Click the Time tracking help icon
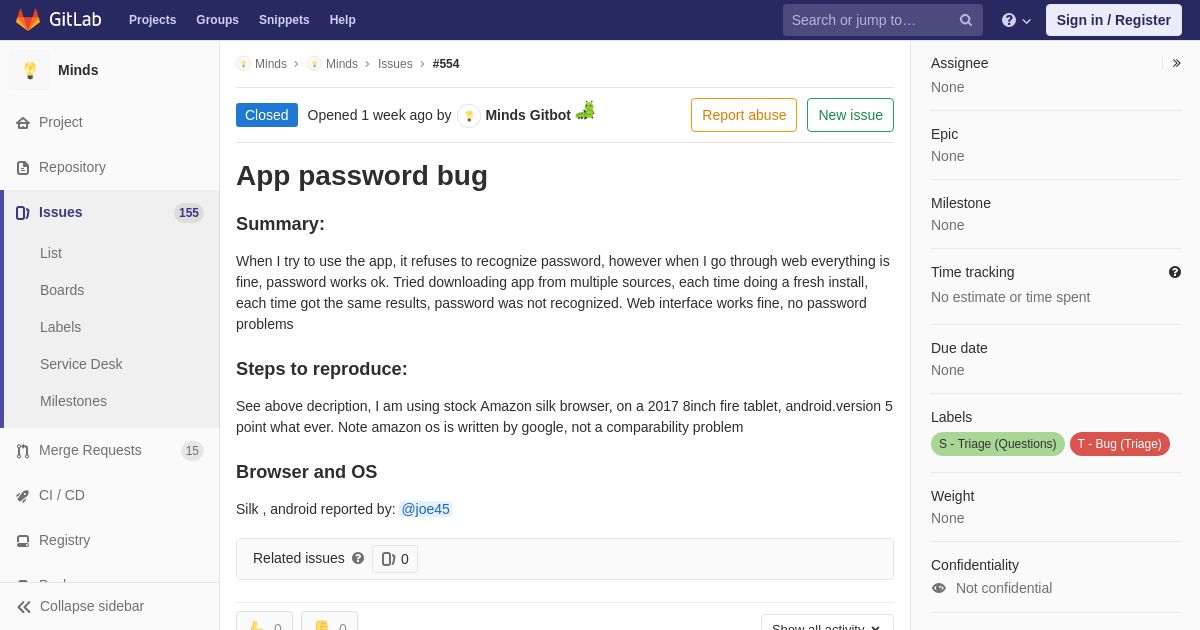Viewport: 1200px width, 630px height. coord(1175,272)
